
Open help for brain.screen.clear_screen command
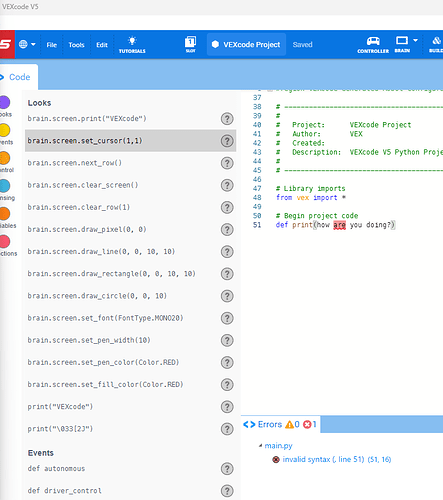(x=227, y=185)
